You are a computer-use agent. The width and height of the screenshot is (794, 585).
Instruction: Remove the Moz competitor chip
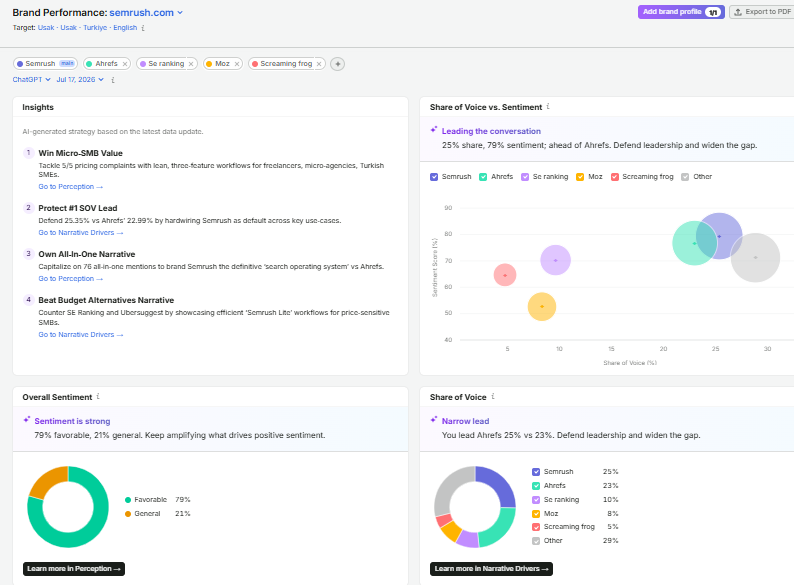coord(236,64)
